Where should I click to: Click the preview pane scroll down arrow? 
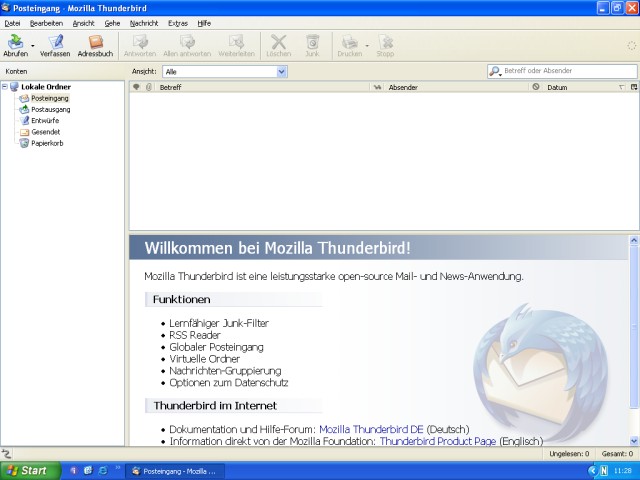pyautogui.click(x=634, y=441)
